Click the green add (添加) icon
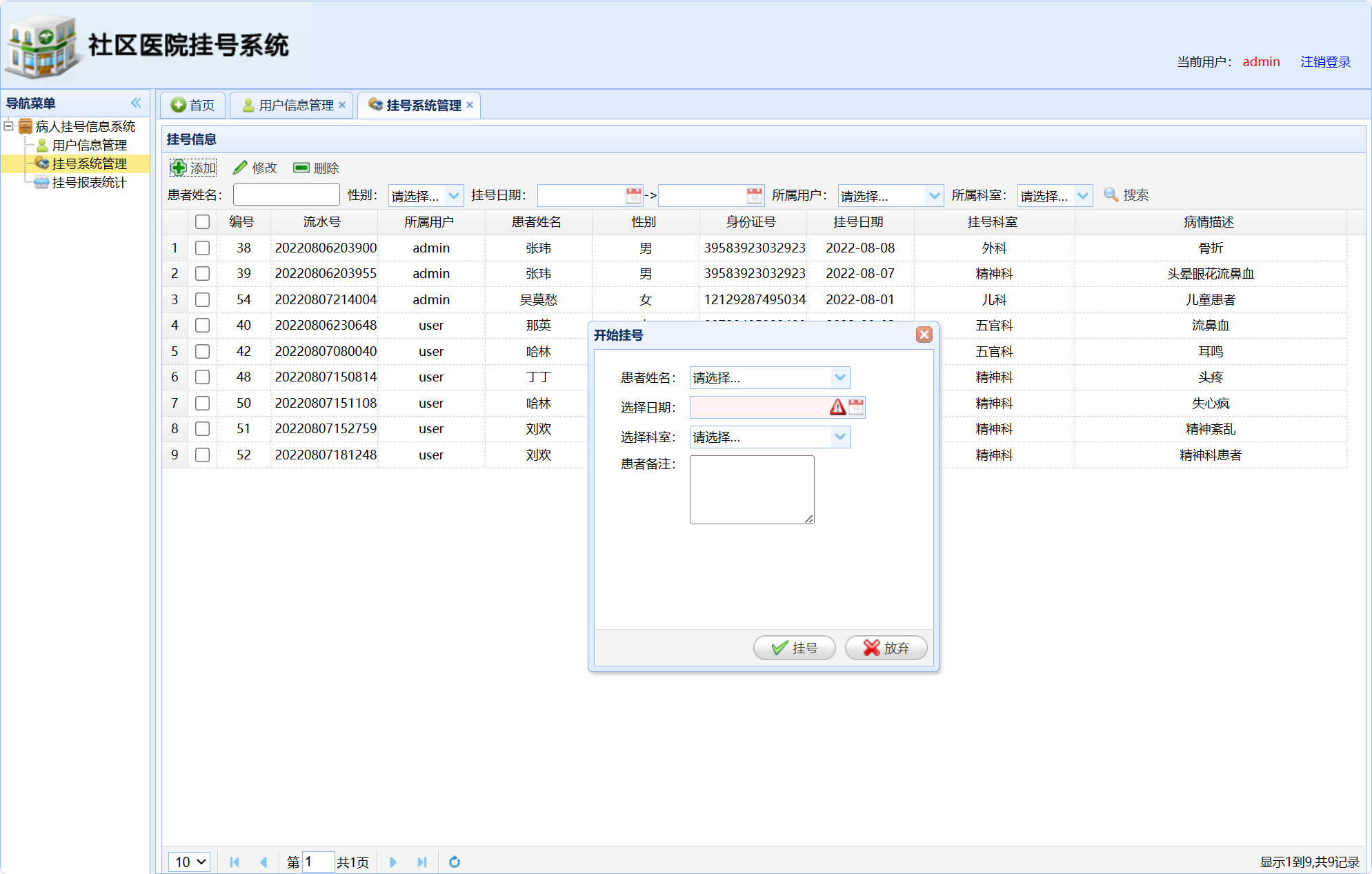Viewport: 1372px width, 874px height. [179, 168]
